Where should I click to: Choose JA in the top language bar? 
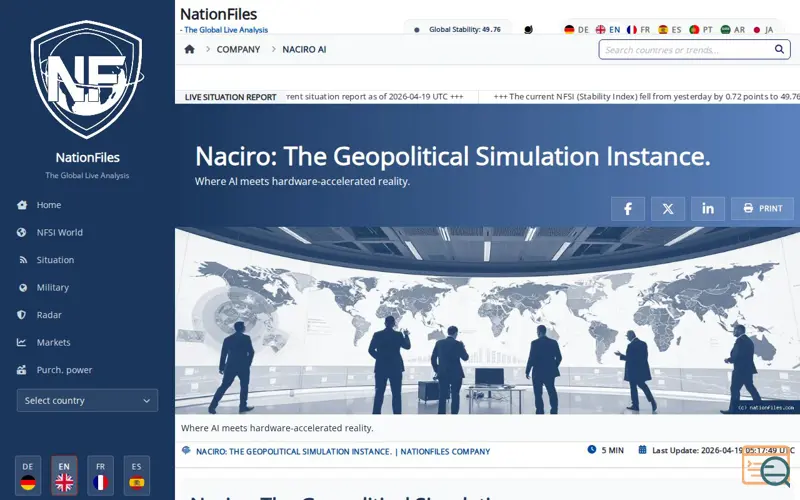[763, 30]
